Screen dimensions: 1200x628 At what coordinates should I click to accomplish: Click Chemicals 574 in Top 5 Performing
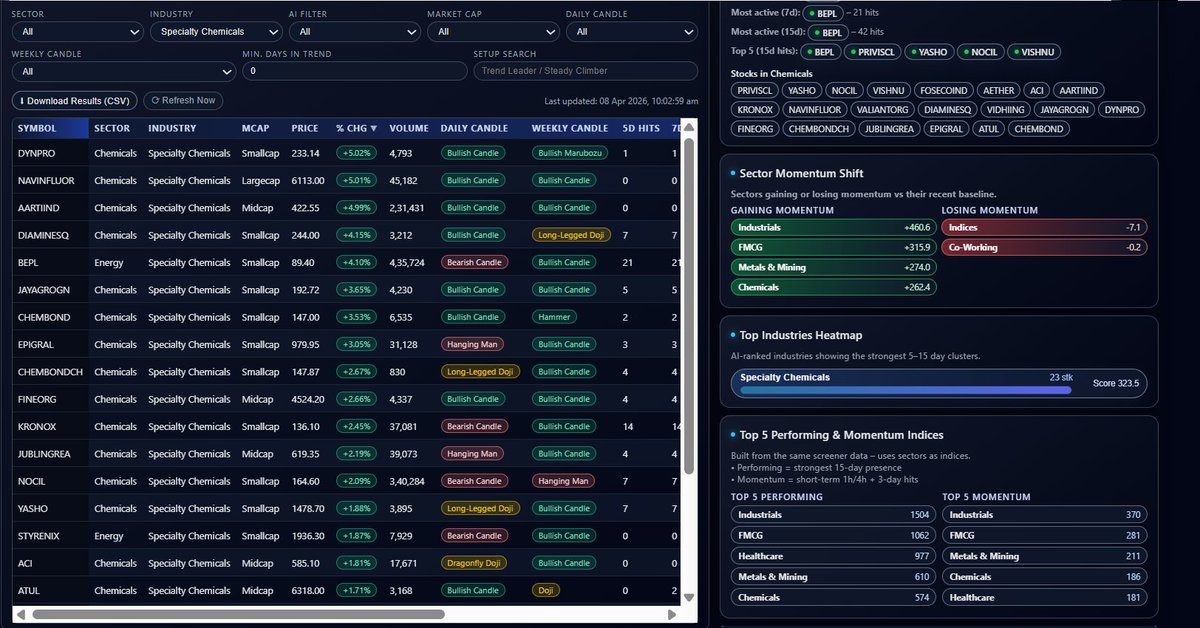[x=834, y=597]
